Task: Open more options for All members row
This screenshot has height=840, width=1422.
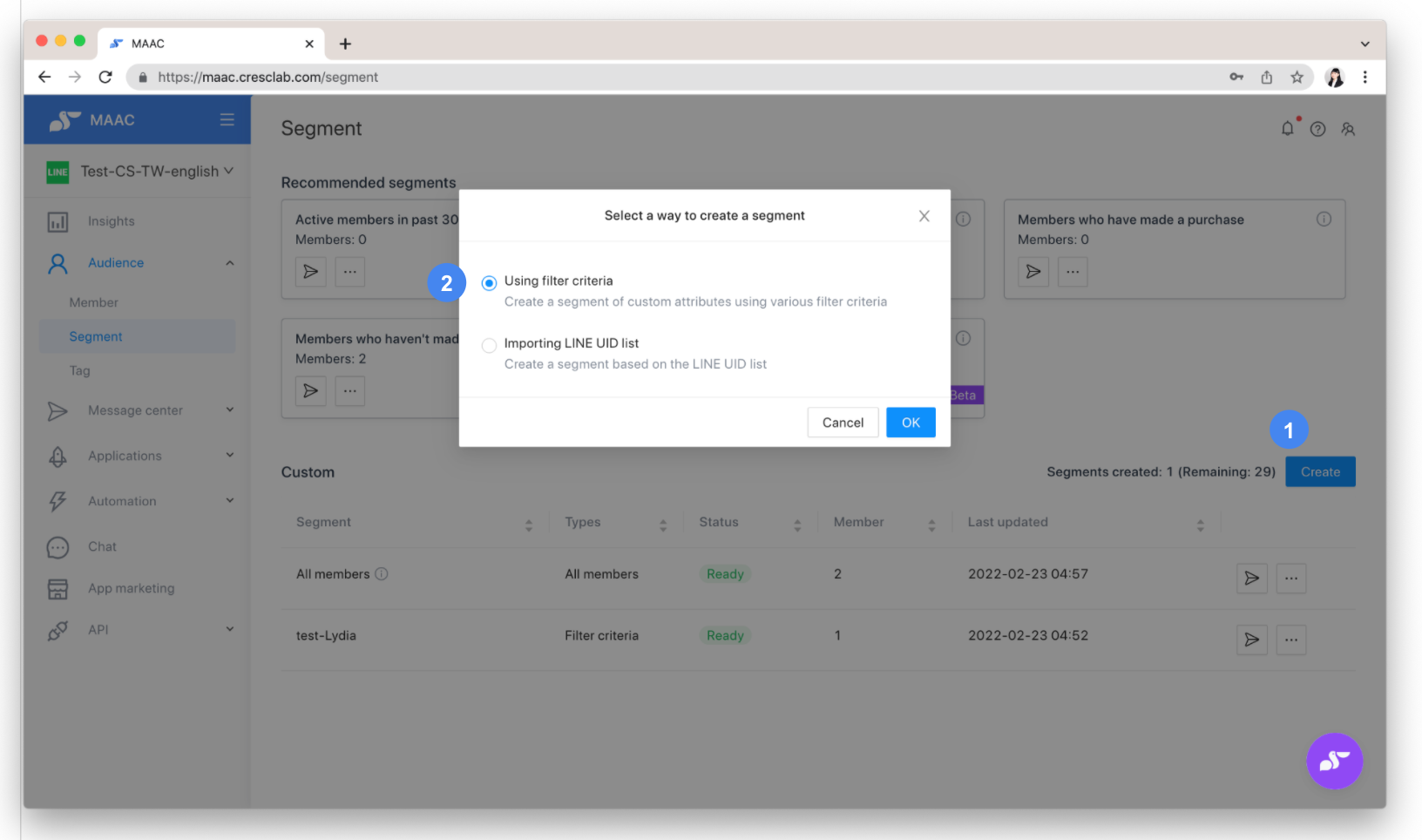Action: pyautogui.click(x=1290, y=578)
